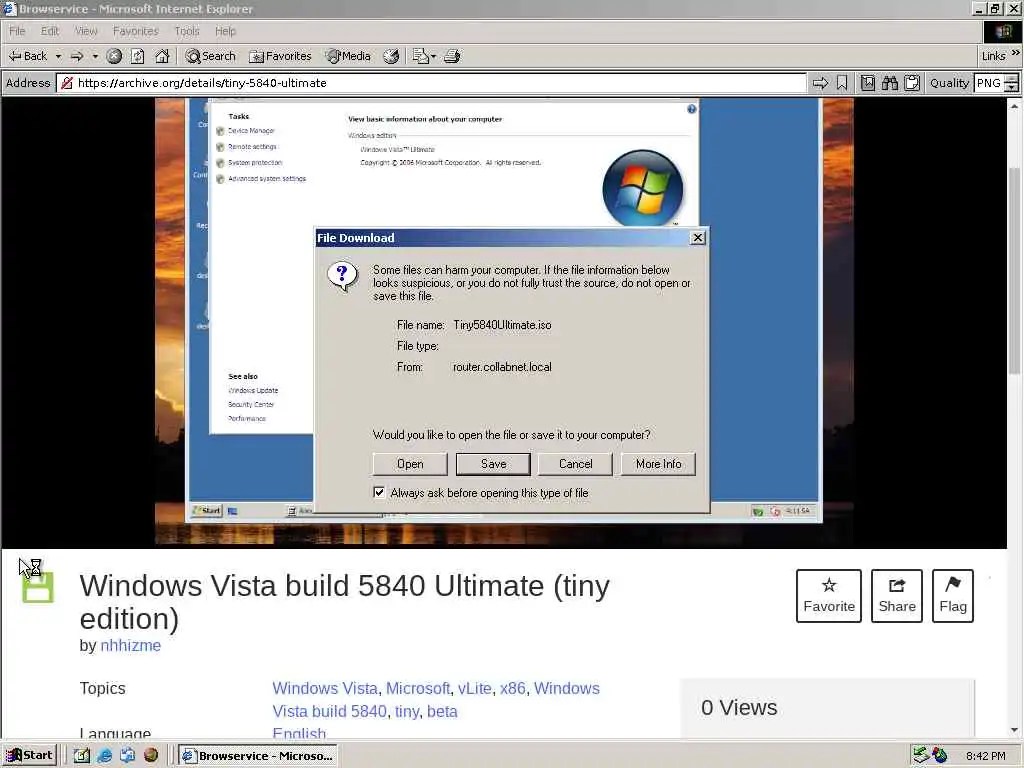Open the x86 topic link
Screen dimensions: 1024x768
(513, 688)
